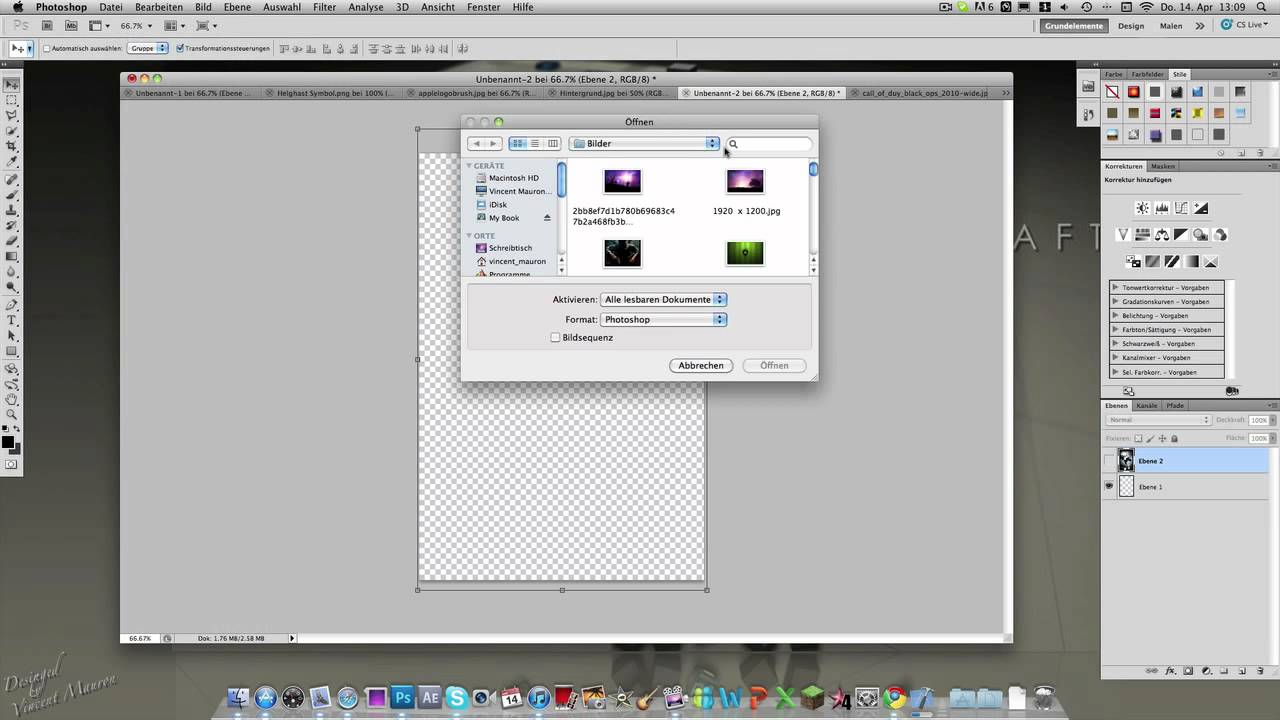Select the Ebene 2 layer row
The image size is (1280, 720).
[x=1185, y=461]
